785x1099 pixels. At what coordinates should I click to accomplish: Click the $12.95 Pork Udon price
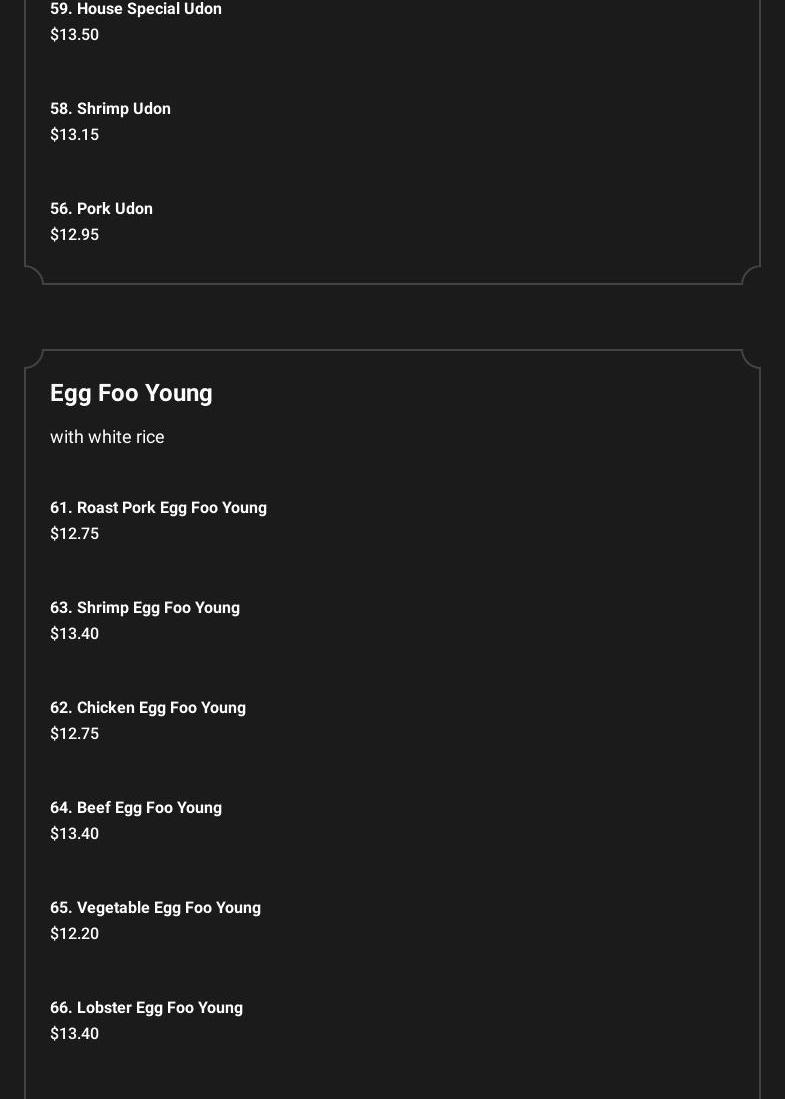pyautogui.click(x=75, y=235)
